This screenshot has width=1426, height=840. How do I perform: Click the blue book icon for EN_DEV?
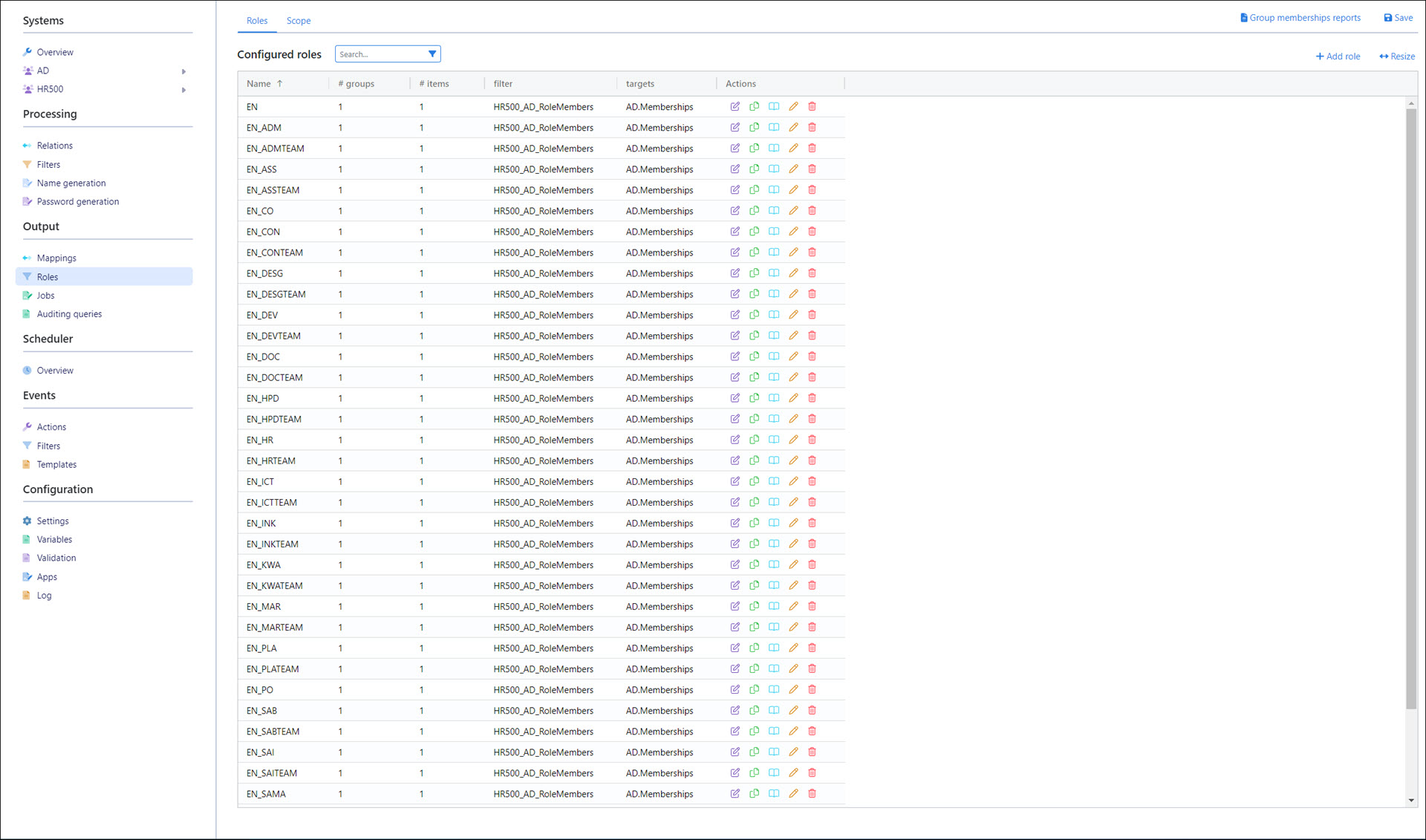(773, 314)
